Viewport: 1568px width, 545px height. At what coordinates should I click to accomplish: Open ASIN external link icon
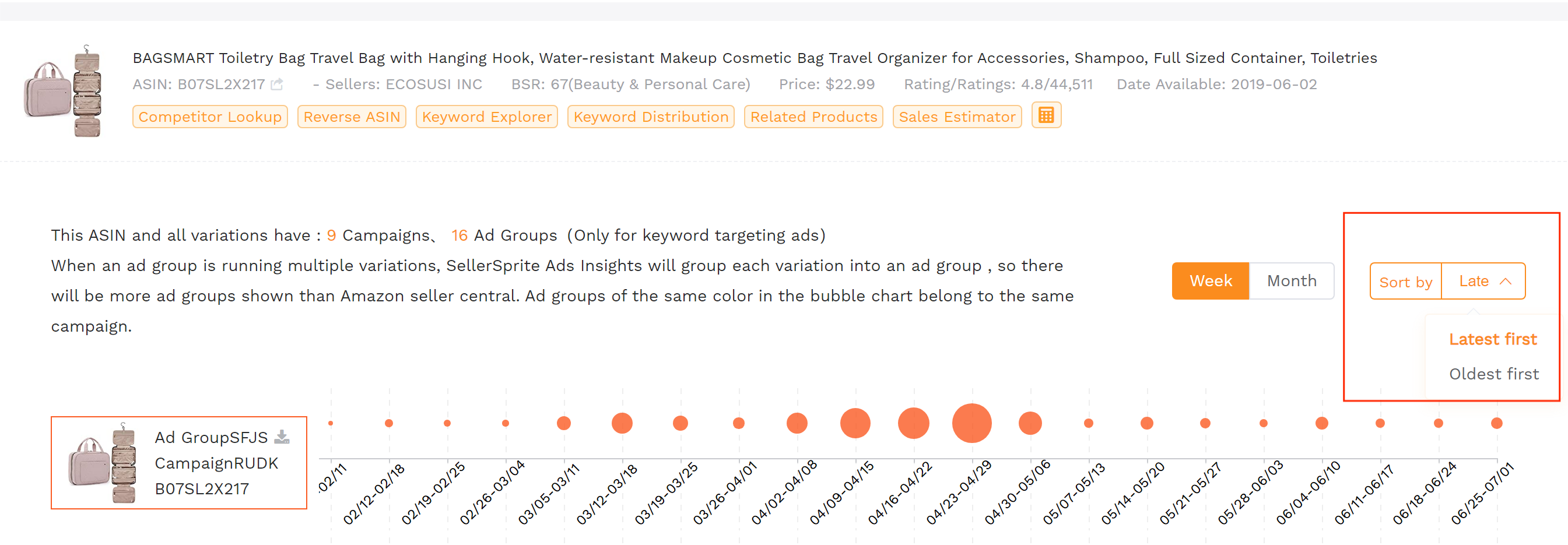(x=277, y=84)
